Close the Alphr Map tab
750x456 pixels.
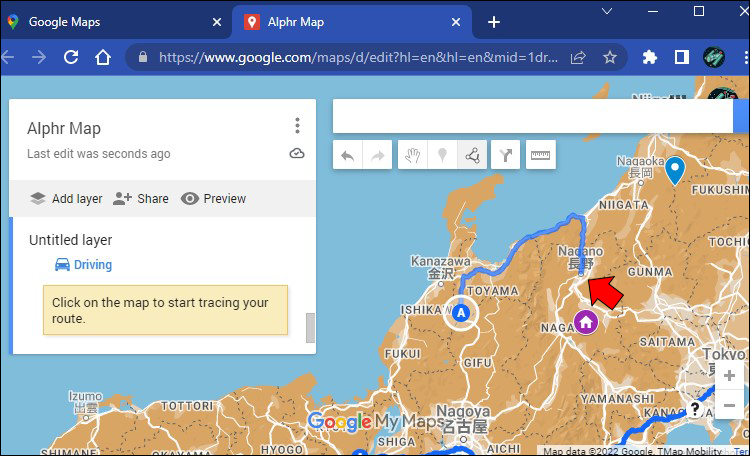point(456,22)
